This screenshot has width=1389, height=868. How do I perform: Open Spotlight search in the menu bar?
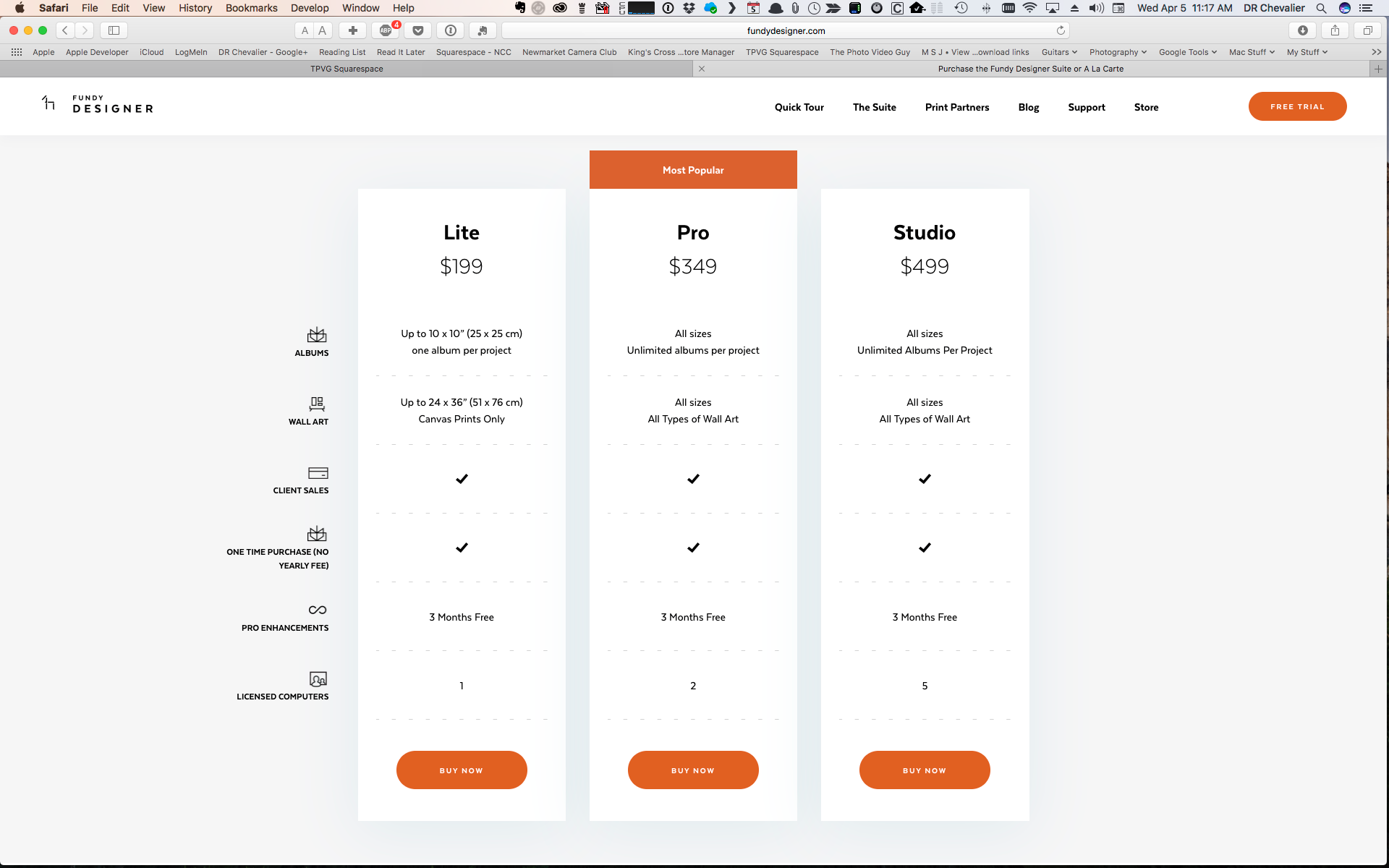pyautogui.click(x=1321, y=8)
